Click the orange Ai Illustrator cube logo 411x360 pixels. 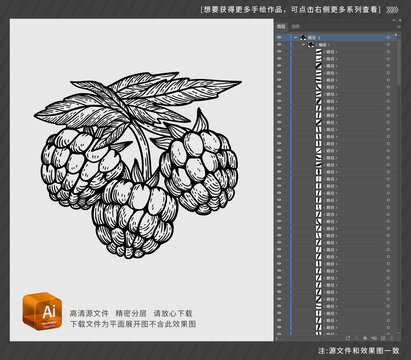pyautogui.click(x=42, y=311)
